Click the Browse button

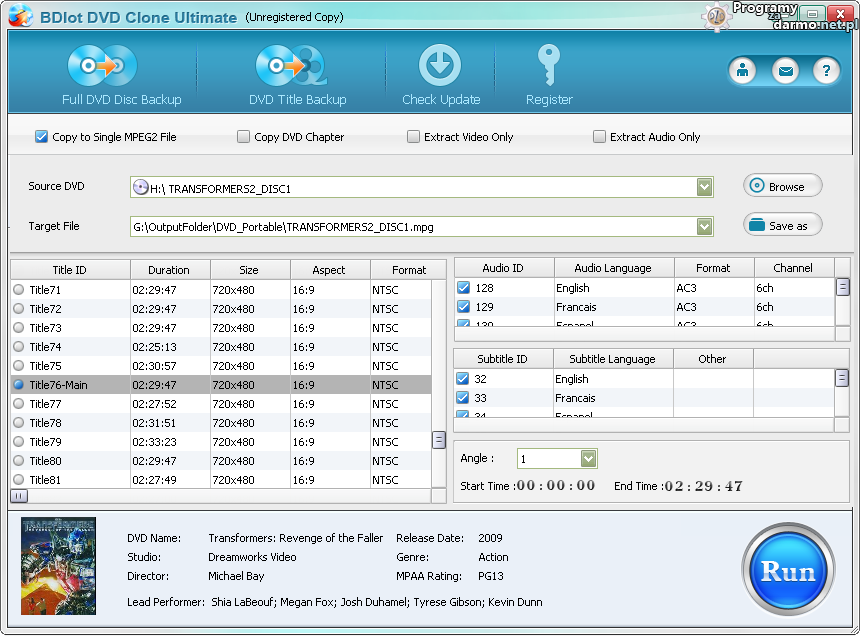782,186
